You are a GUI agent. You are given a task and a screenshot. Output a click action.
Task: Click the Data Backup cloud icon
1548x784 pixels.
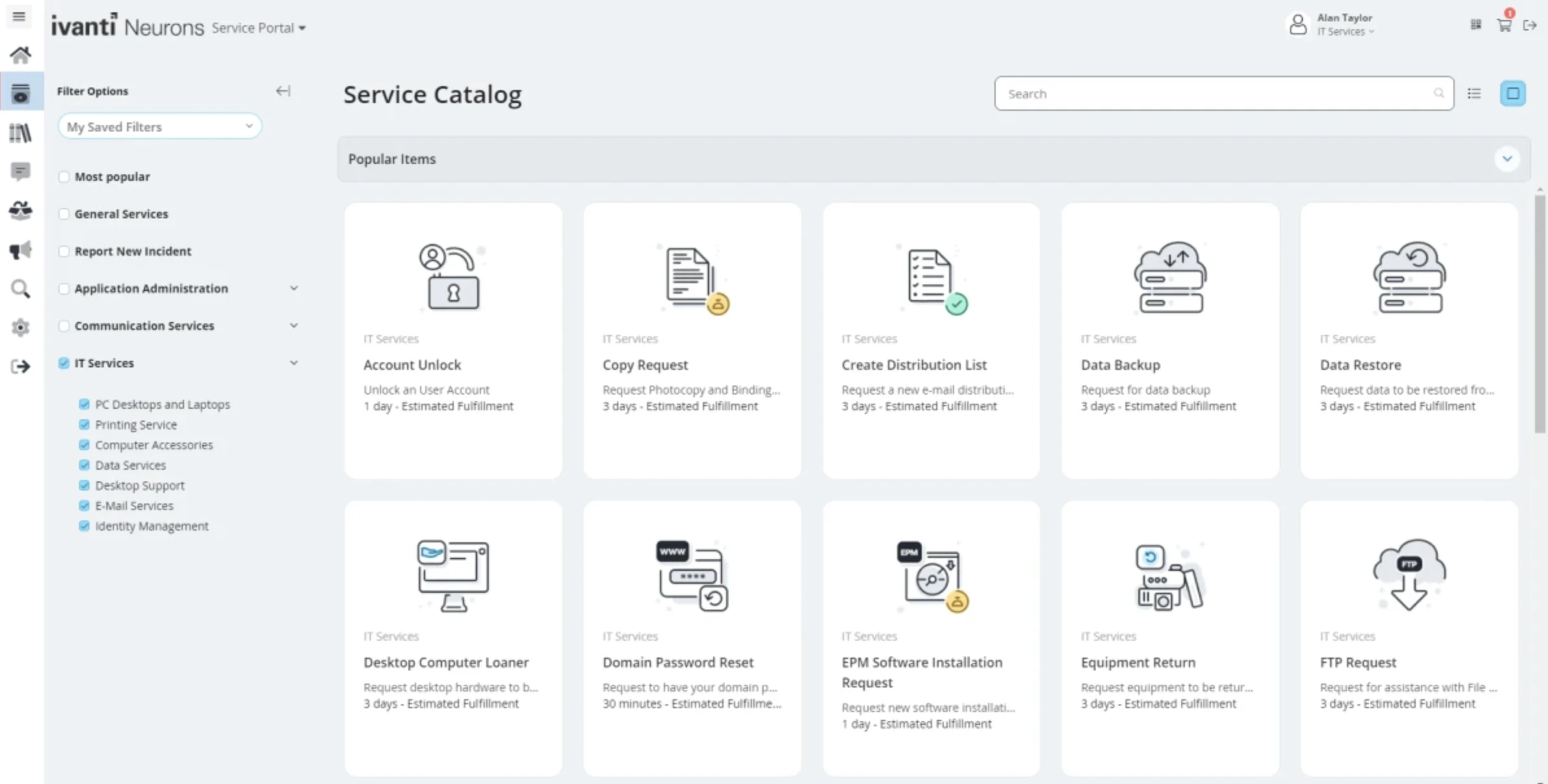(1170, 277)
